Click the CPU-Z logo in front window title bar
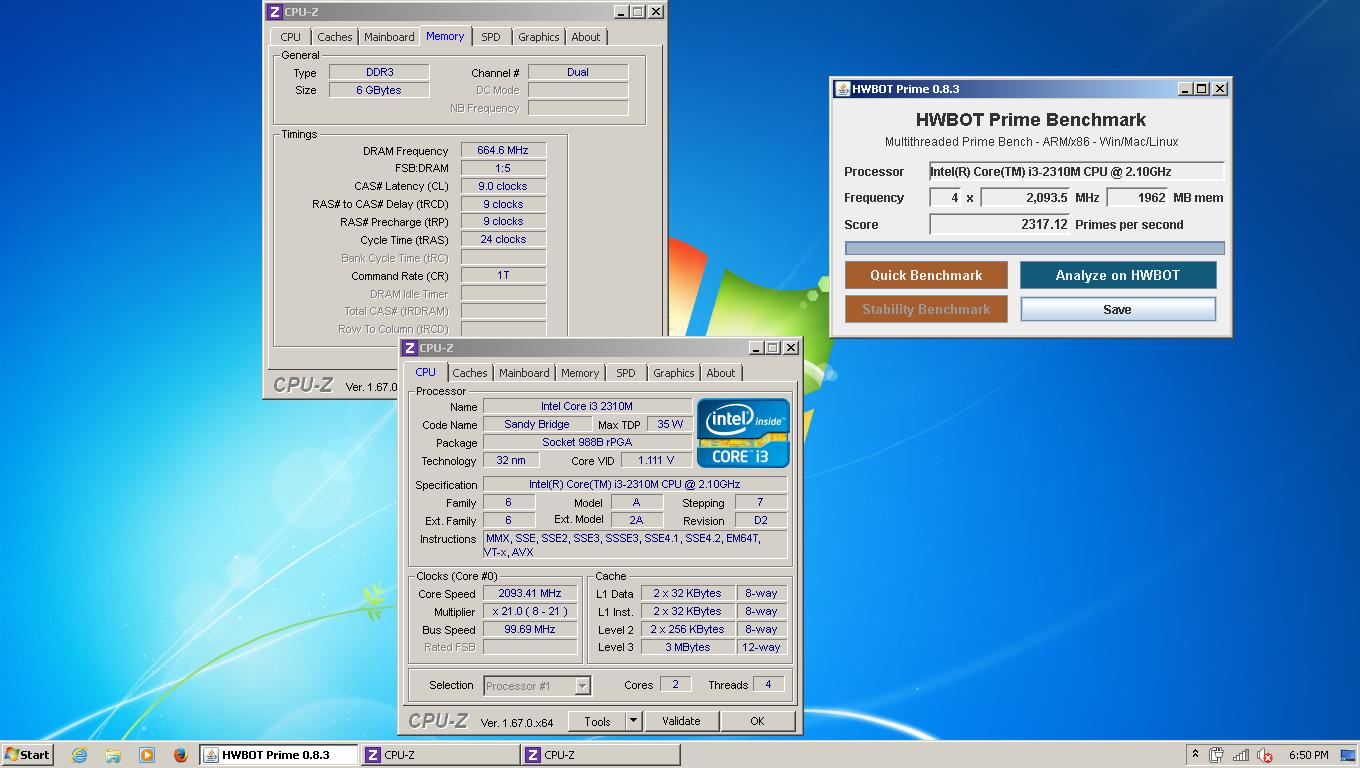 [409, 348]
